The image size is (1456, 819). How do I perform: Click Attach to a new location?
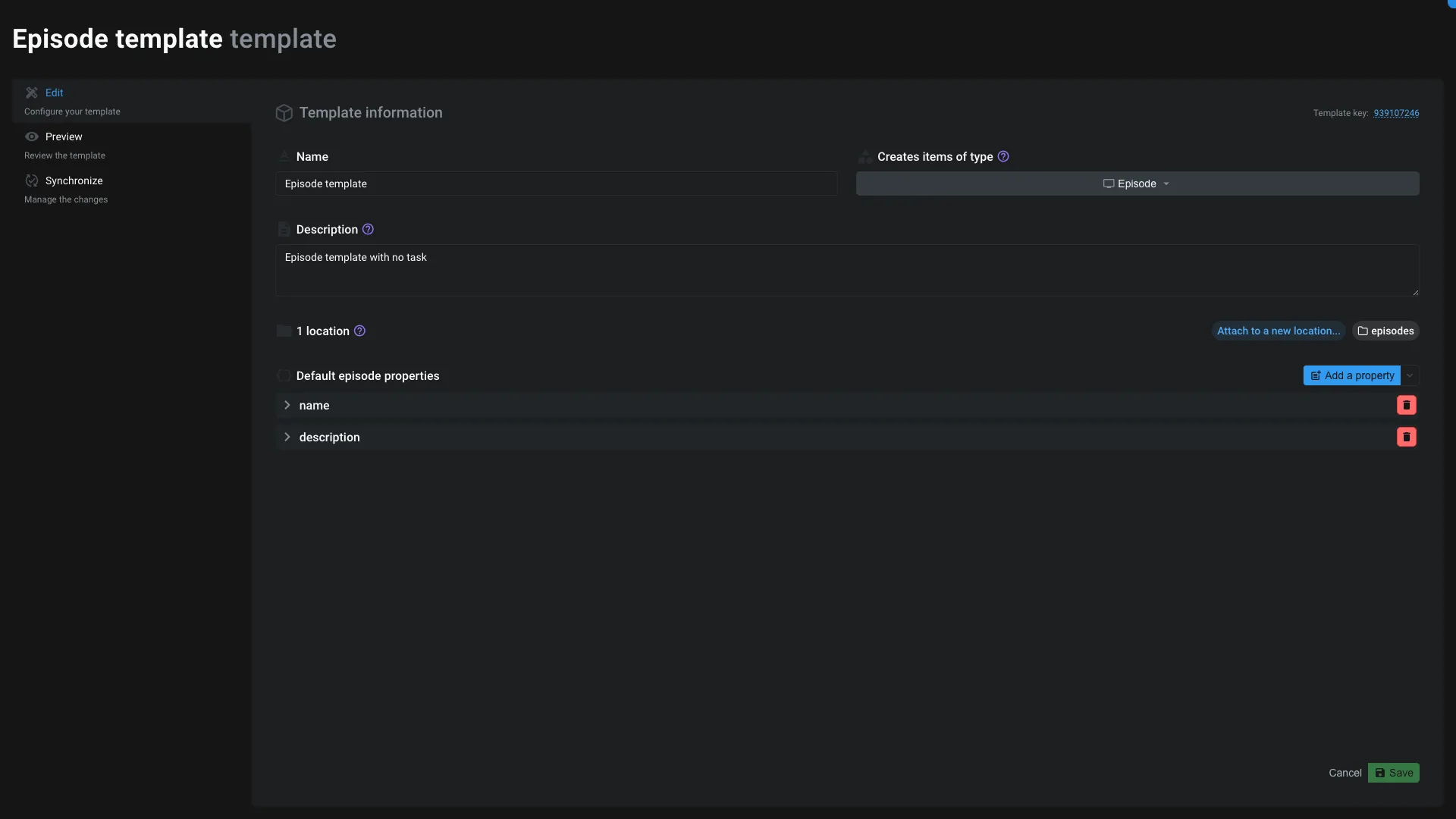(1278, 331)
